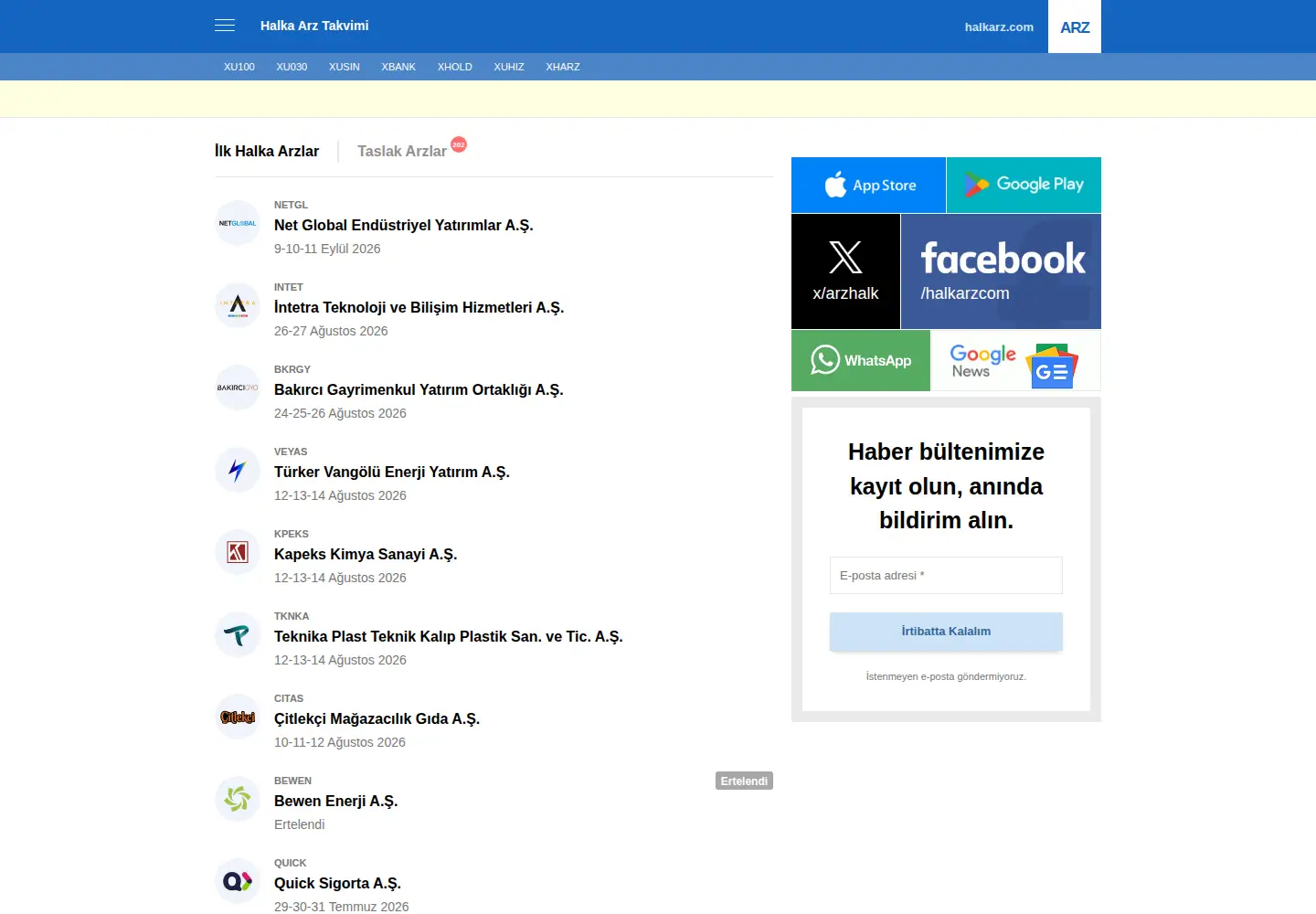Image resolution: width=1316 pixels, height=914 pixels.
Task: Open the Google News tile
Action: pos(1015,360)
